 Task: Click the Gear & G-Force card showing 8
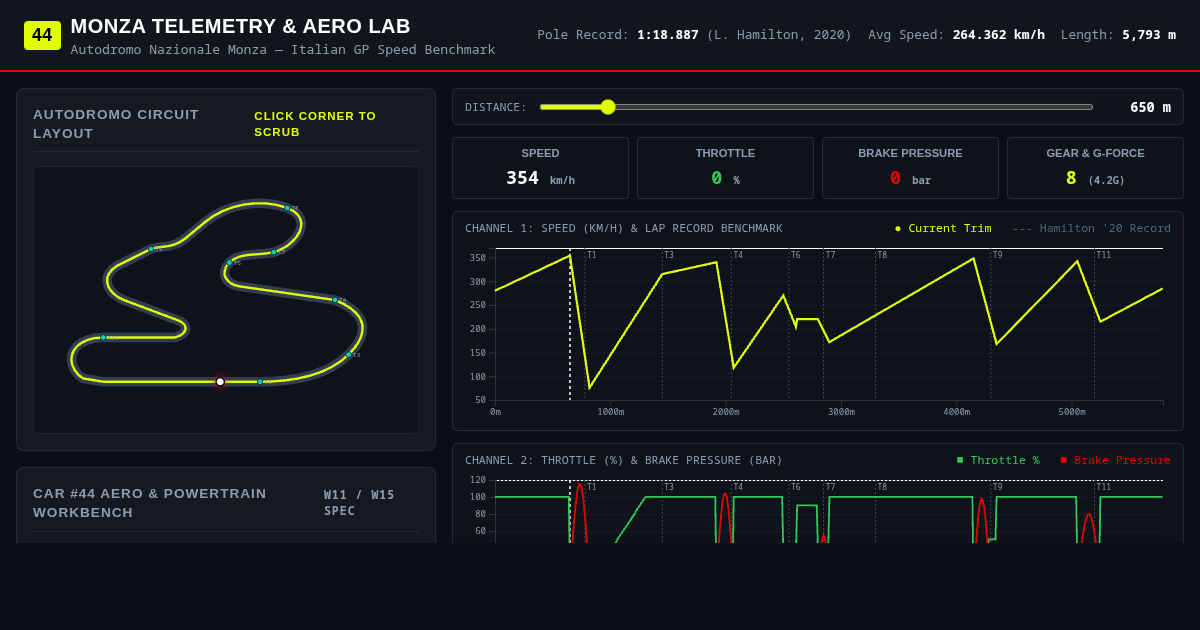pyautogui.click(x=1095, y=168)
